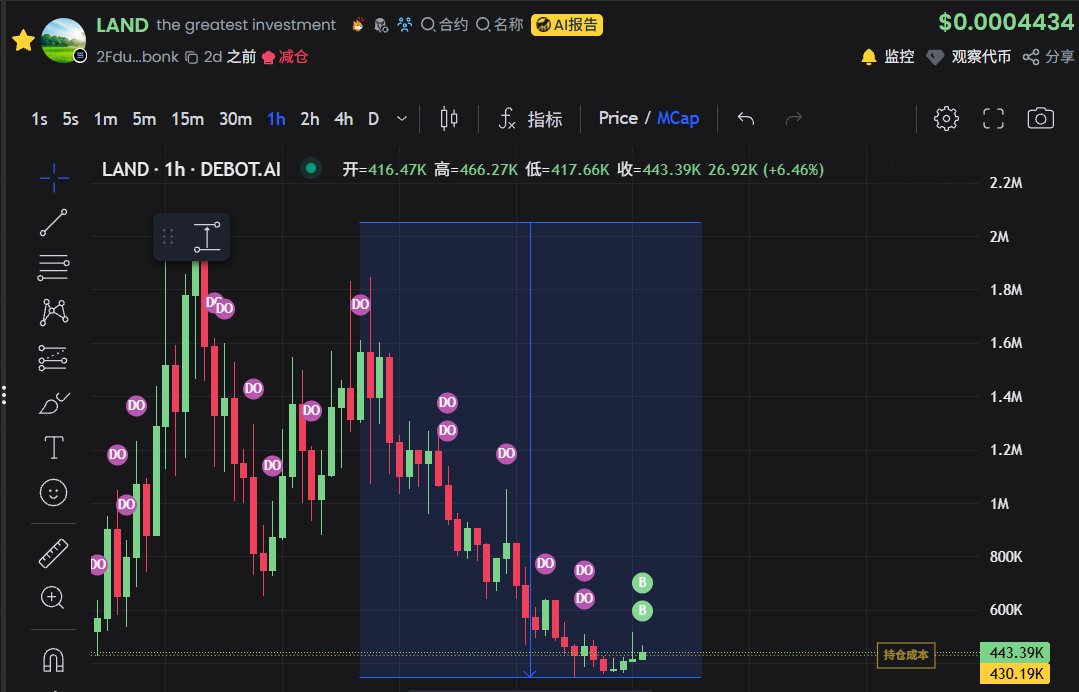Click the 持仓成本 cost label

pos(906,655)
